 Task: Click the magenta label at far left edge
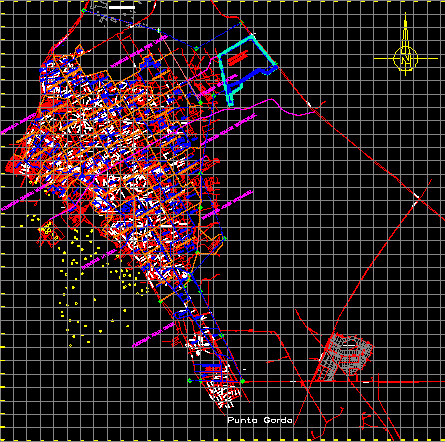click(14, 124)
